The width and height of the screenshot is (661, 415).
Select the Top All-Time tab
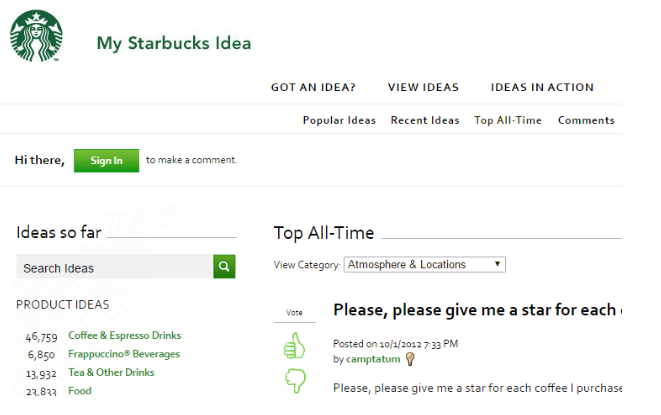coord(508,120)
